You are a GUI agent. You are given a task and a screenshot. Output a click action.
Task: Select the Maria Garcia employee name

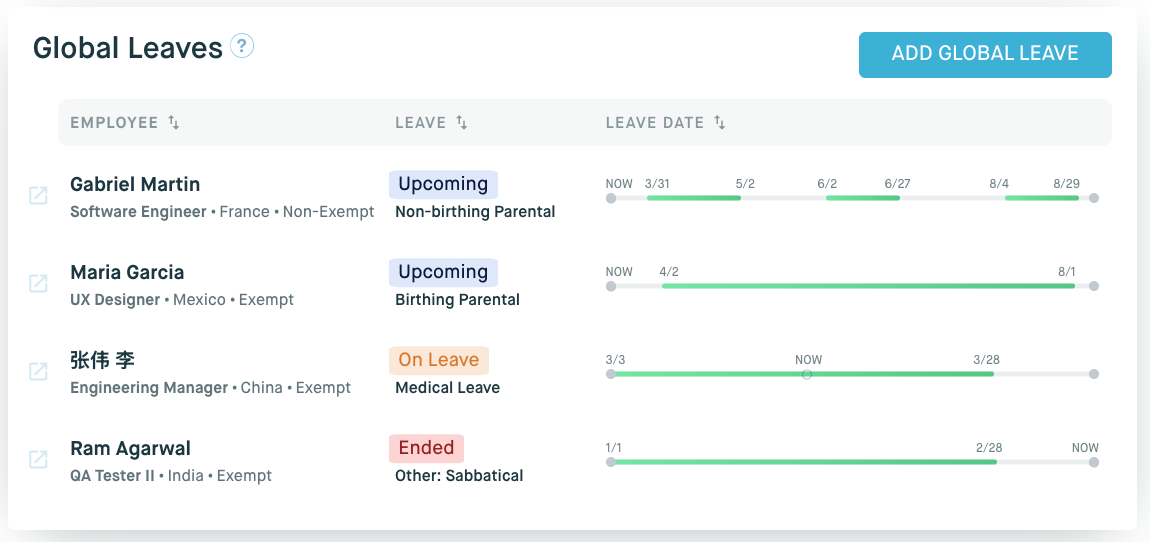(127, 272)
